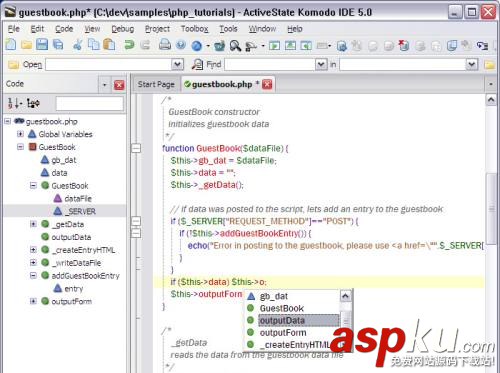Viewport: 500px width, 373px height.
Task: Undo with the green arrow icon
Action: [129, 45]
